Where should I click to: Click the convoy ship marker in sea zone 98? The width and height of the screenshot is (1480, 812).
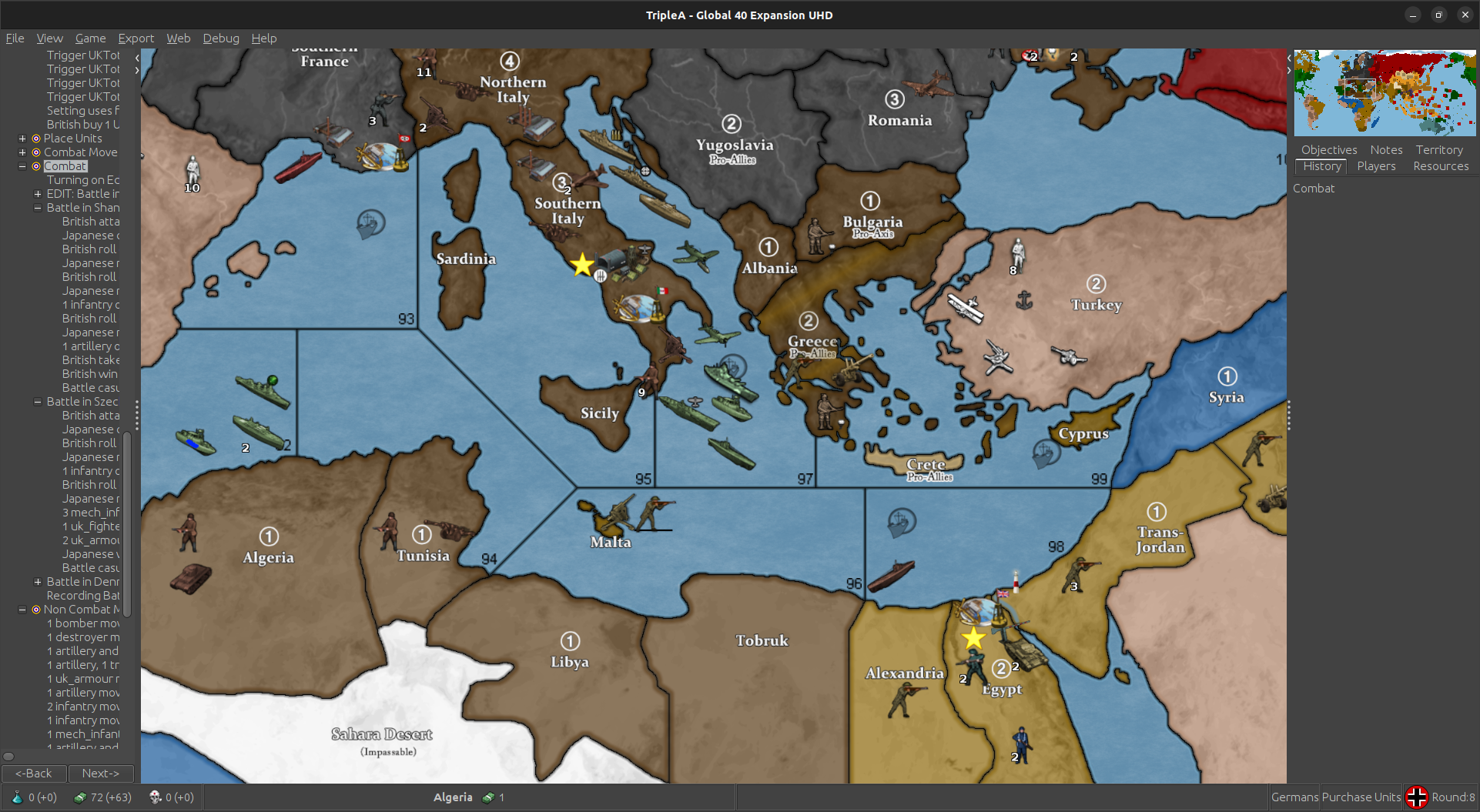[x=901, y=522]
